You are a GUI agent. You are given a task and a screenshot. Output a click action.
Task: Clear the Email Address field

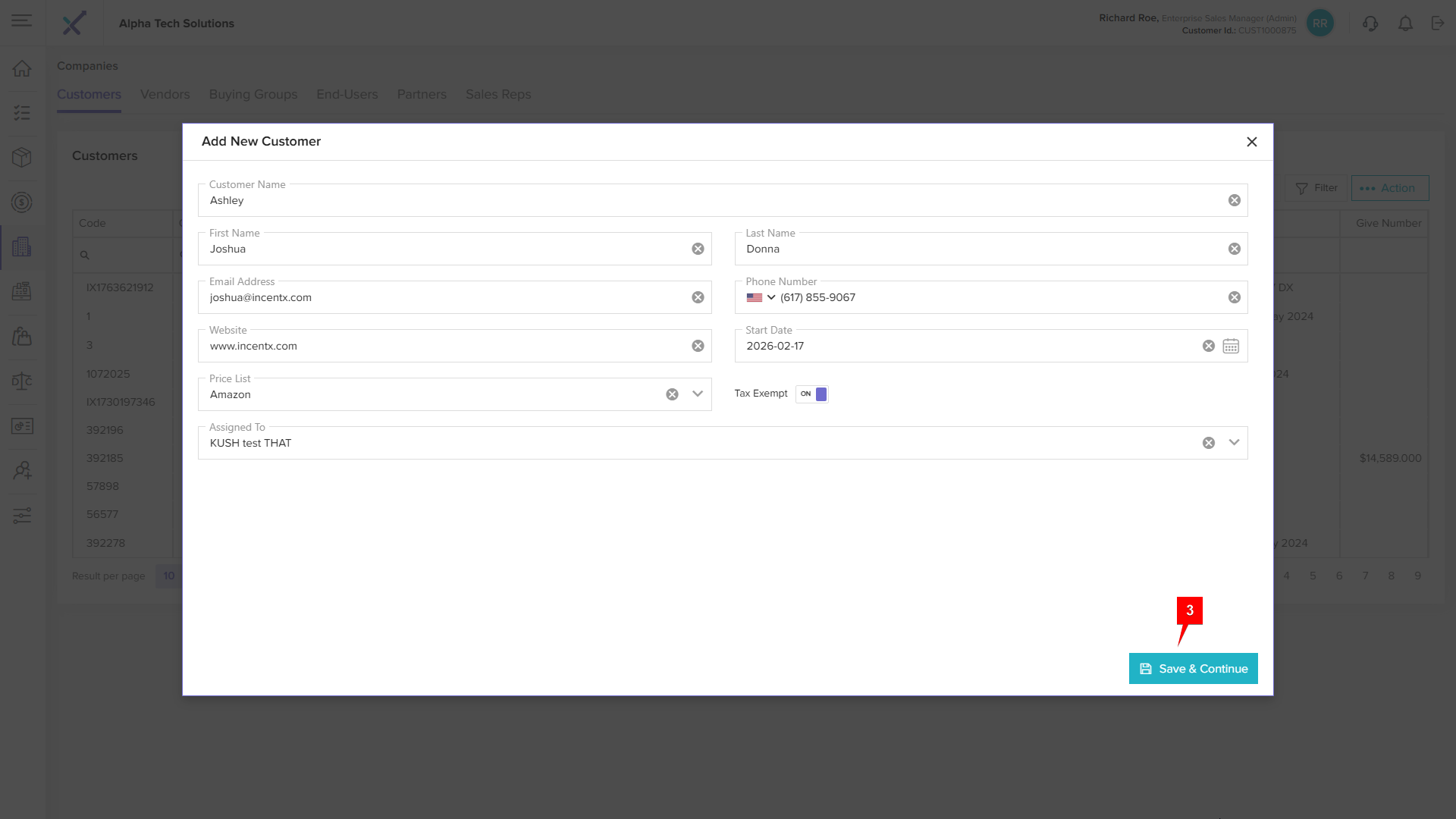pyautogui.click(x=698, y=297)
